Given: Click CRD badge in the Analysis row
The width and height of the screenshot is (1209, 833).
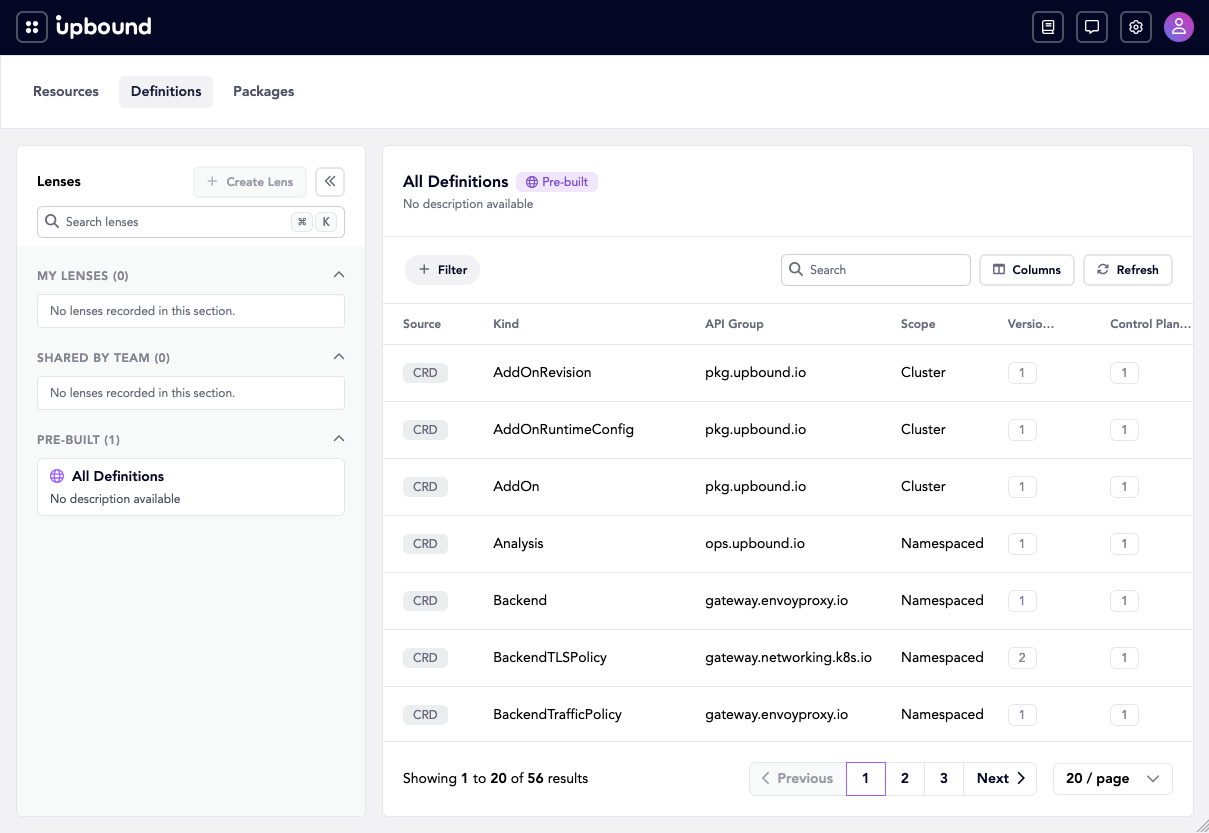Looking at the screenshot, I should click(425, 544).
